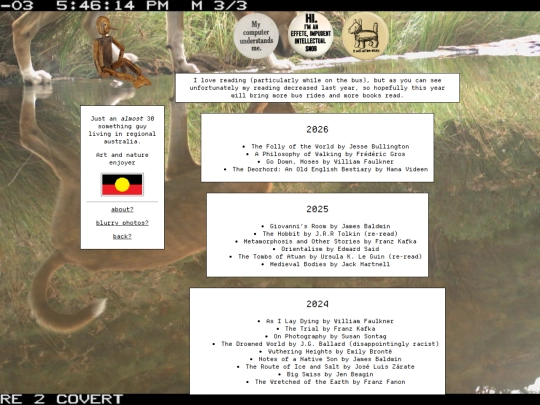540x405 pixels.
Task: Select 'Medieval Bodies' entry
Action: click(330, 264)
